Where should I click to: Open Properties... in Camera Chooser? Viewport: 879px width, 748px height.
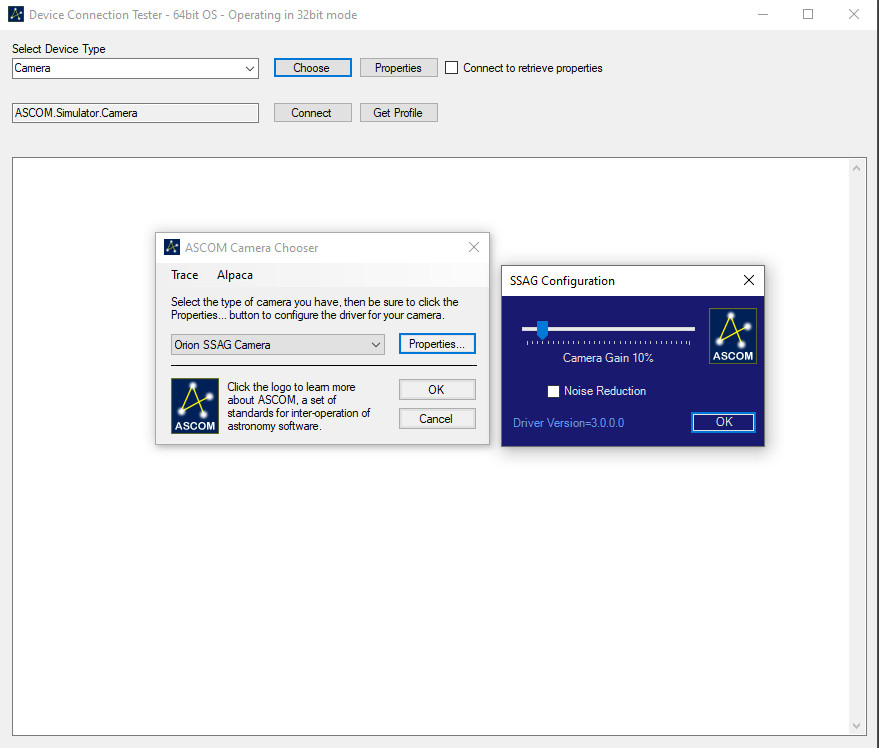[x=437, y=344]
